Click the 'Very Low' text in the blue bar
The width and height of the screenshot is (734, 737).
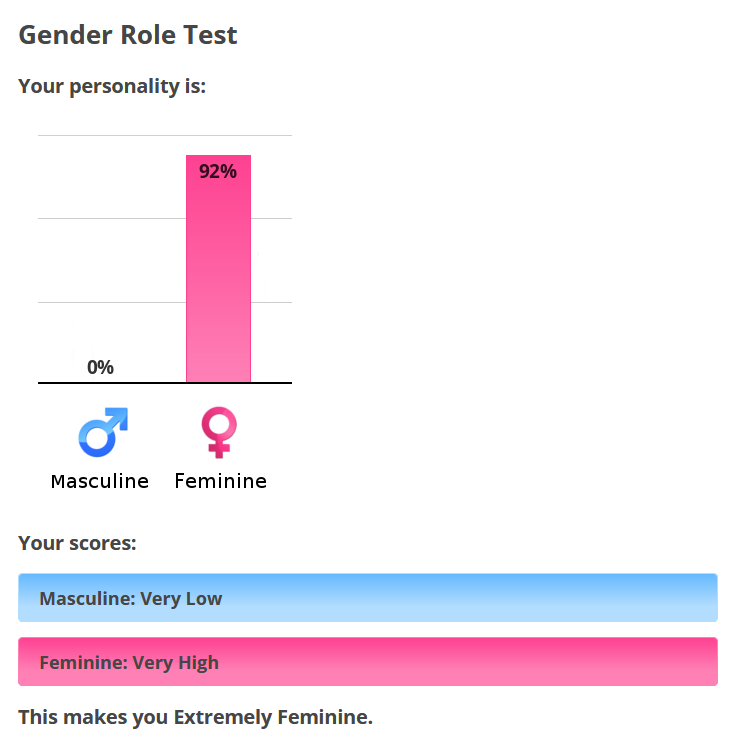tap(181, 598)
